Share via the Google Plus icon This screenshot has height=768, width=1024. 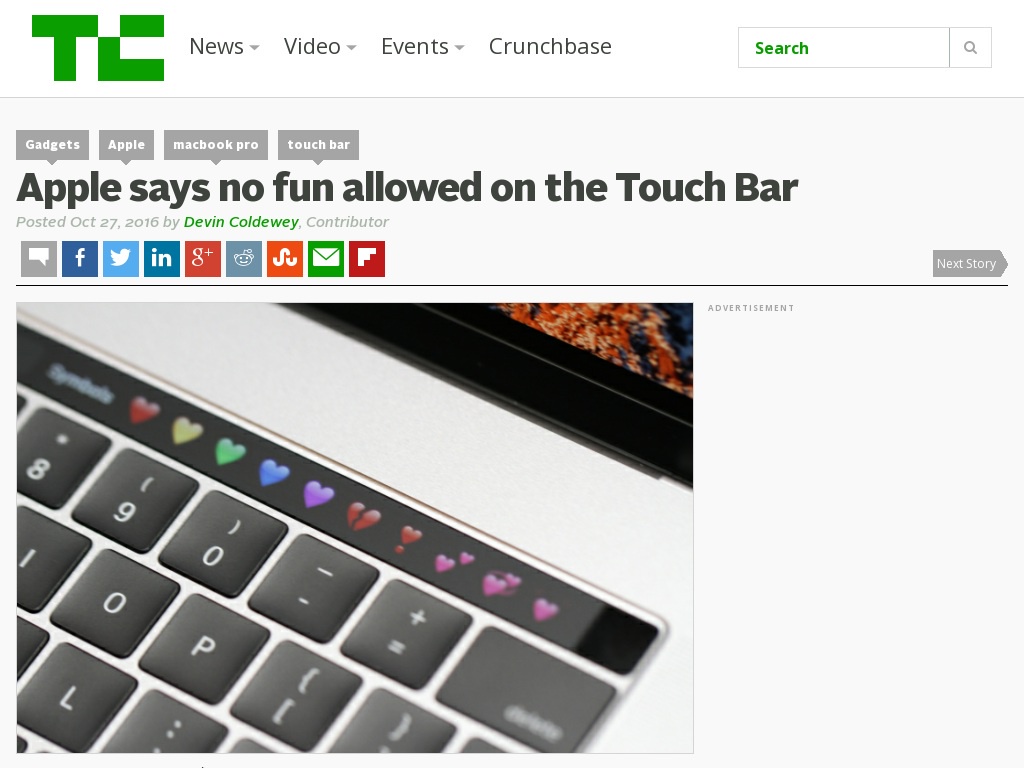click(203, 259)
